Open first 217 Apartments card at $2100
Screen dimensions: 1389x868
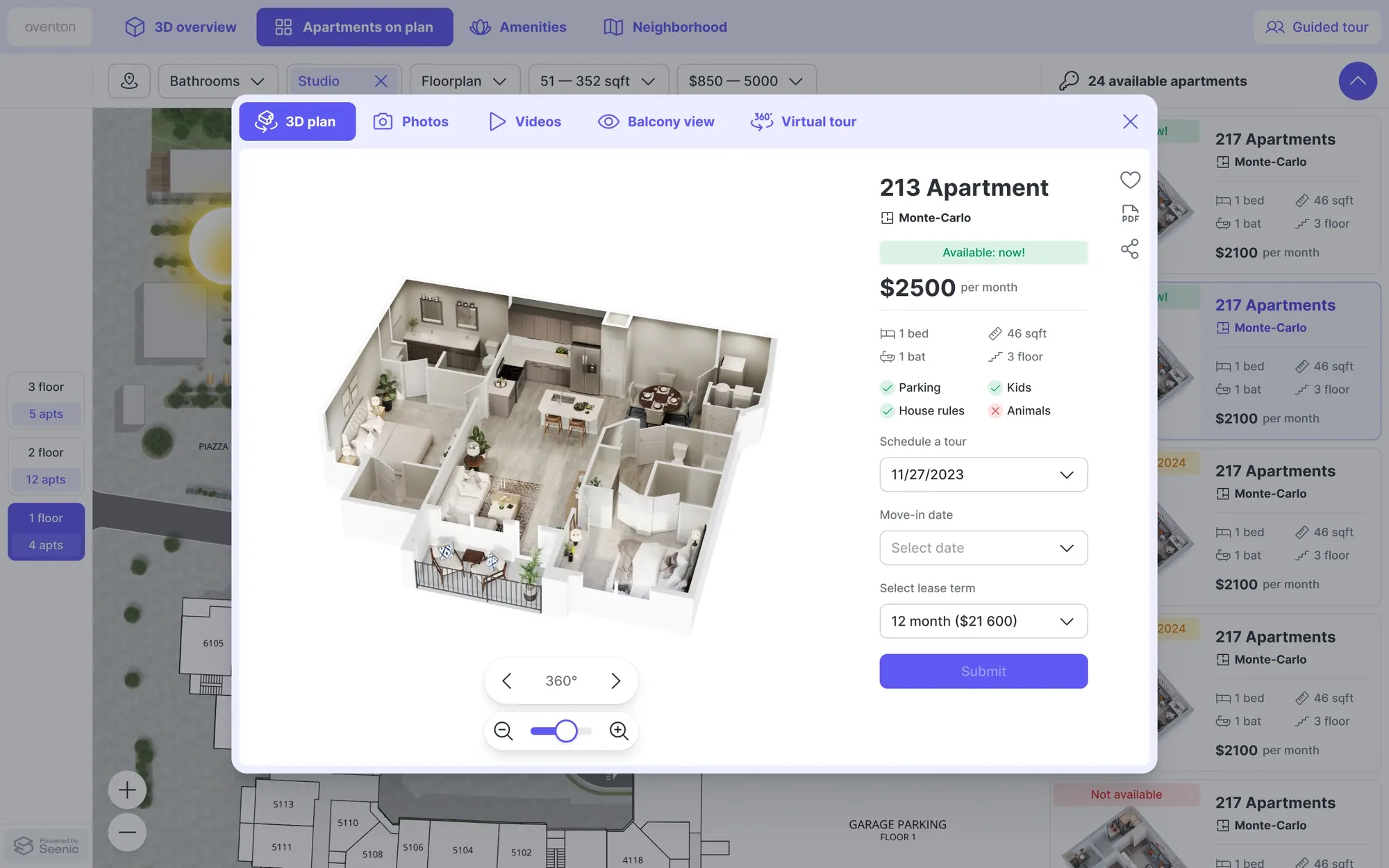[1268, 194]
